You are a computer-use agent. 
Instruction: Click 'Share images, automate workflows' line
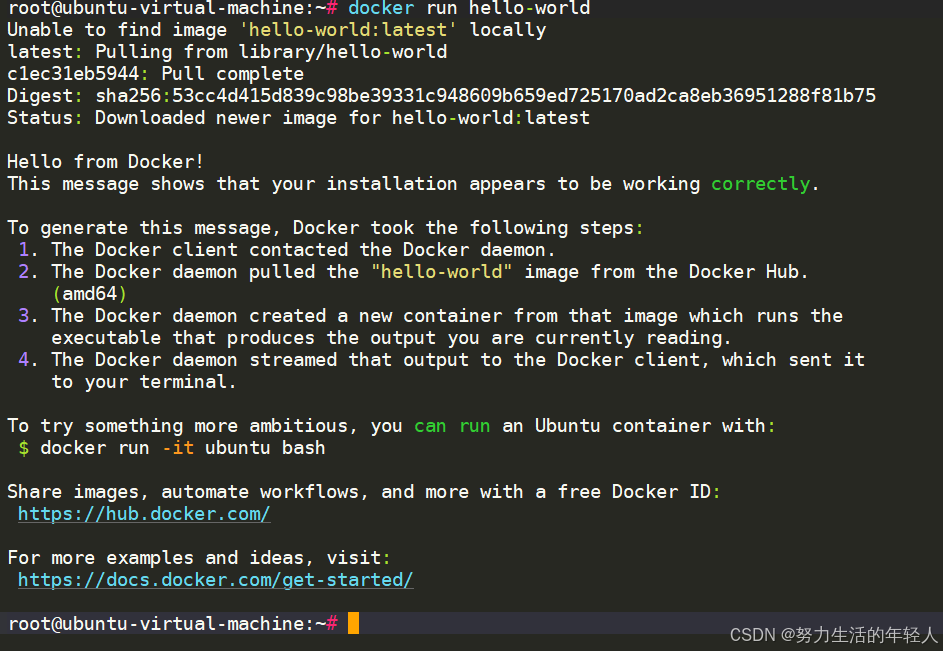pyautogui.click(x=364, y=492)
